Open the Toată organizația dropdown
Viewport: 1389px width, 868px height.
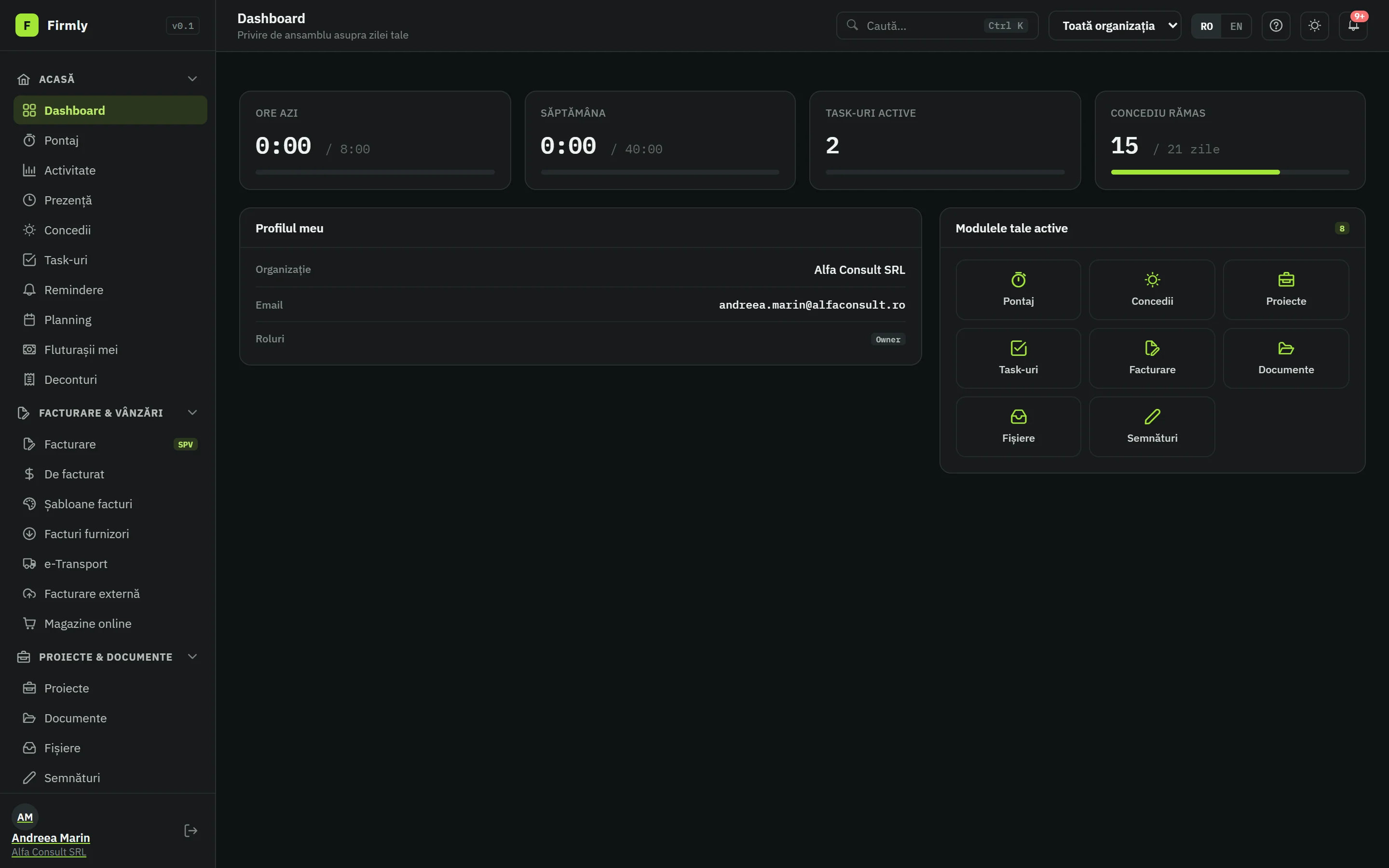1115,26
